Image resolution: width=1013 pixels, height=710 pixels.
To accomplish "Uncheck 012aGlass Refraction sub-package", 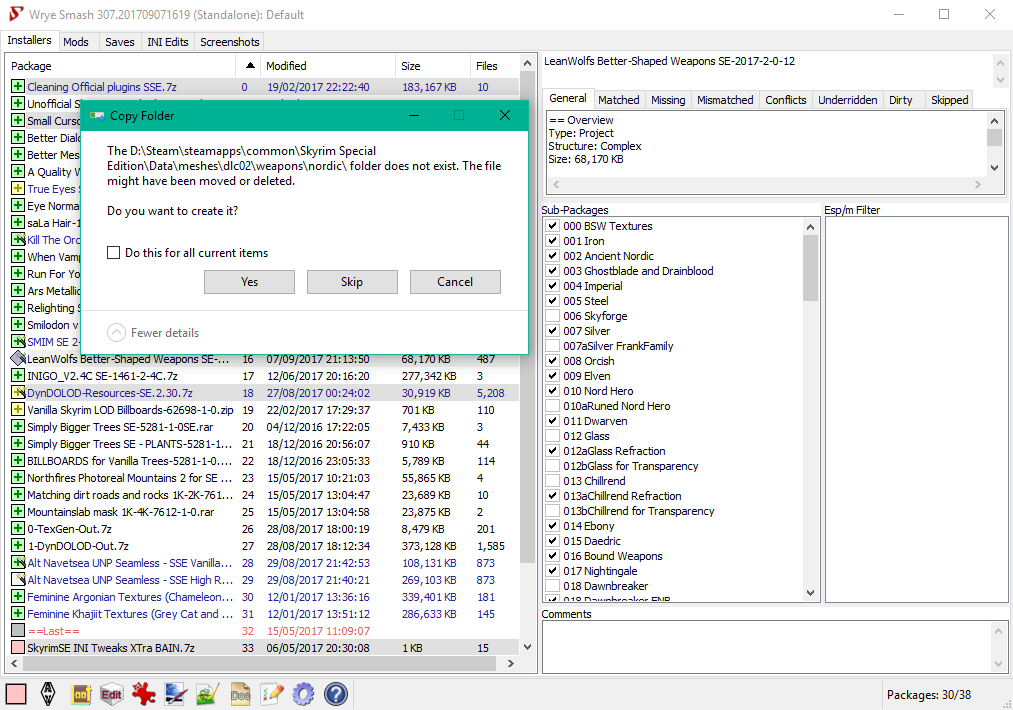I will [x=552, y=451].
